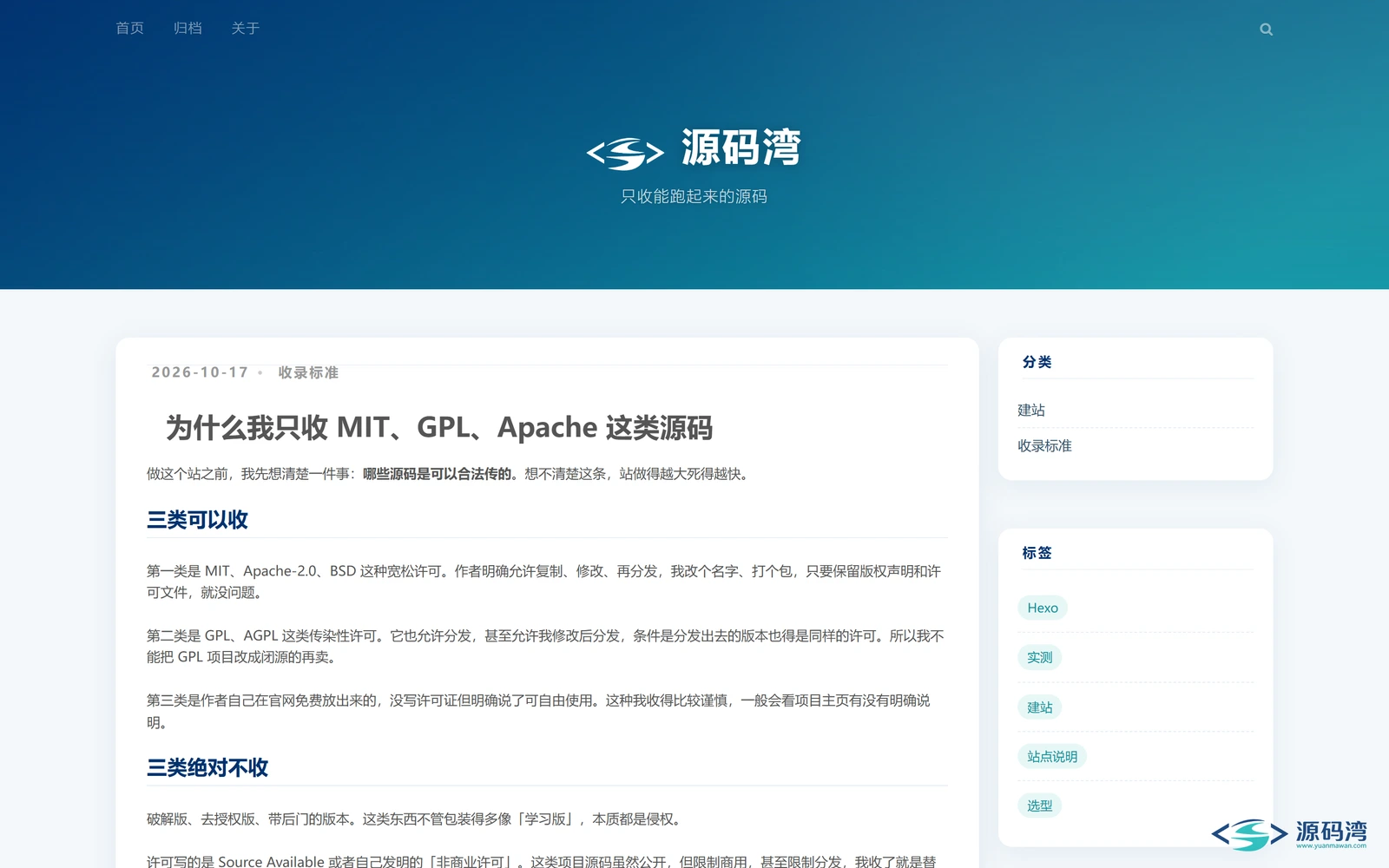Click the Hexo tag
Screen dimensions: 1389x868
[x=1043, y=608]
